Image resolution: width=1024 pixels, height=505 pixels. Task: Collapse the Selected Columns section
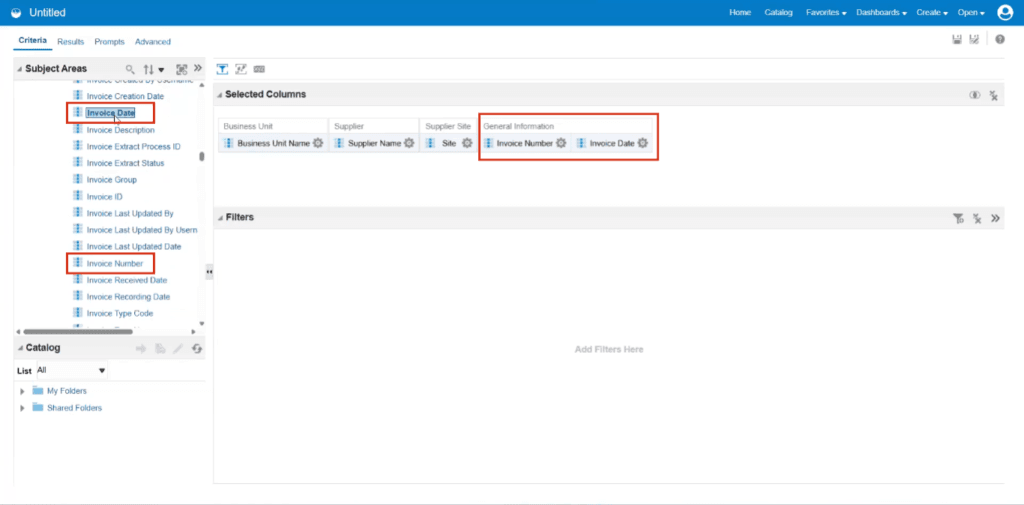coord(220,95)
